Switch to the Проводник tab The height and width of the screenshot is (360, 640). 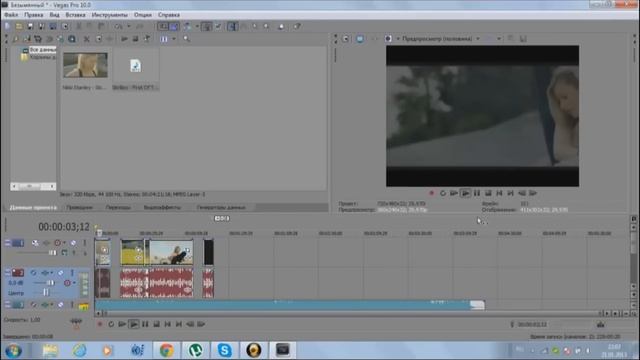[x=80, y=207]
